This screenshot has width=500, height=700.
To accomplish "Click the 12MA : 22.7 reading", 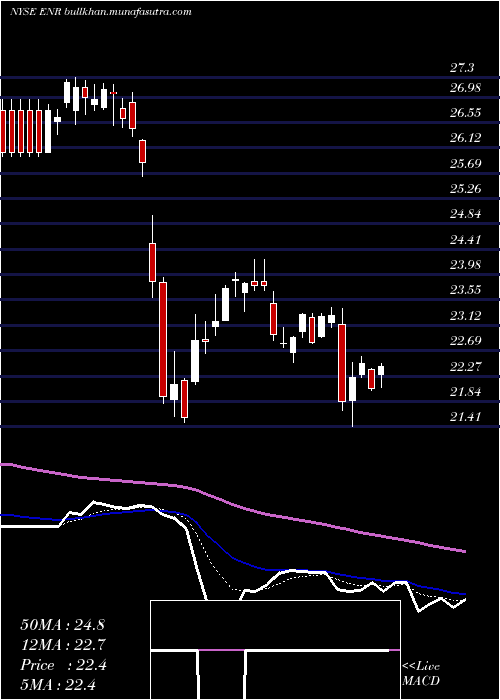I will tap(62, 645).
